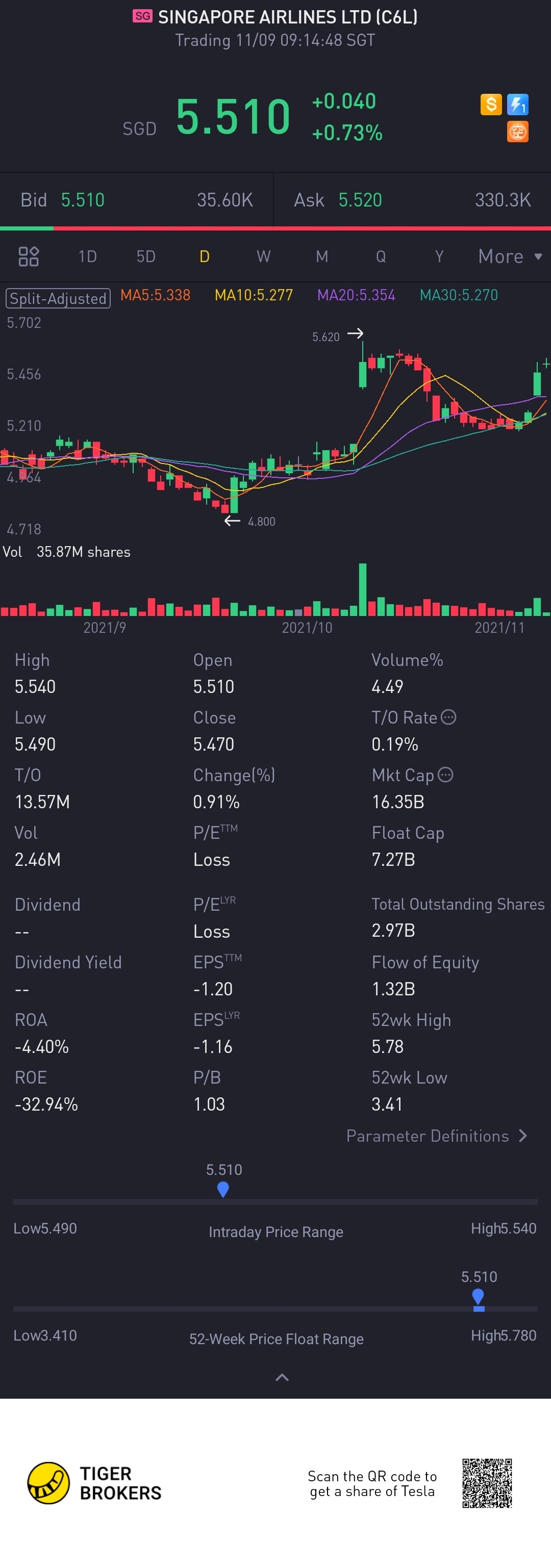Tap the MA5:5.338 indicator label
This screenshot has width=551, height=1568.
pos(155,295)
